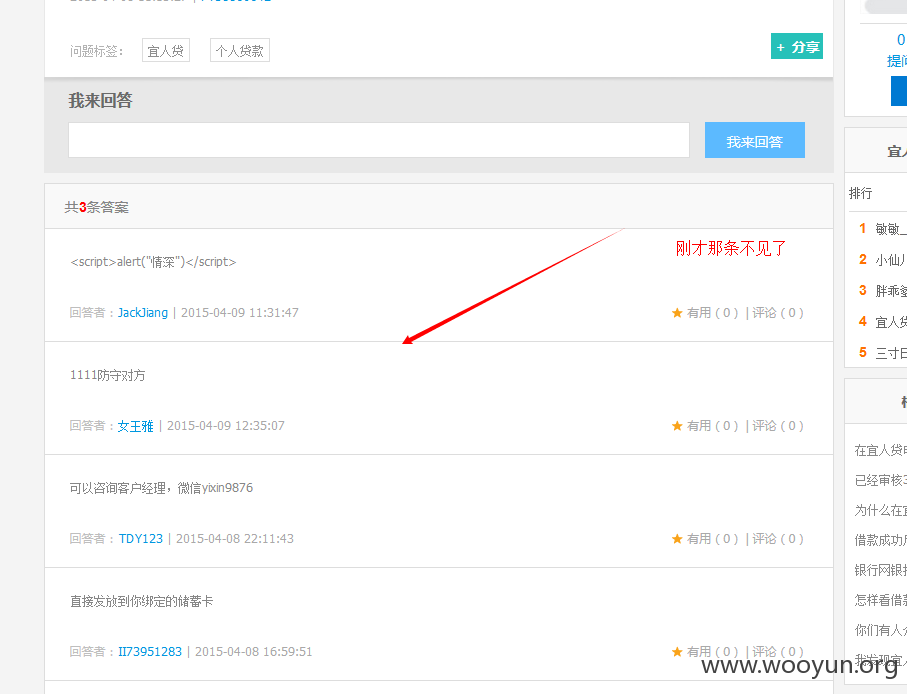This screenshot has width=907, height=694.
Task: Open the related question 在宜人贷
Action: click(881, 450)
